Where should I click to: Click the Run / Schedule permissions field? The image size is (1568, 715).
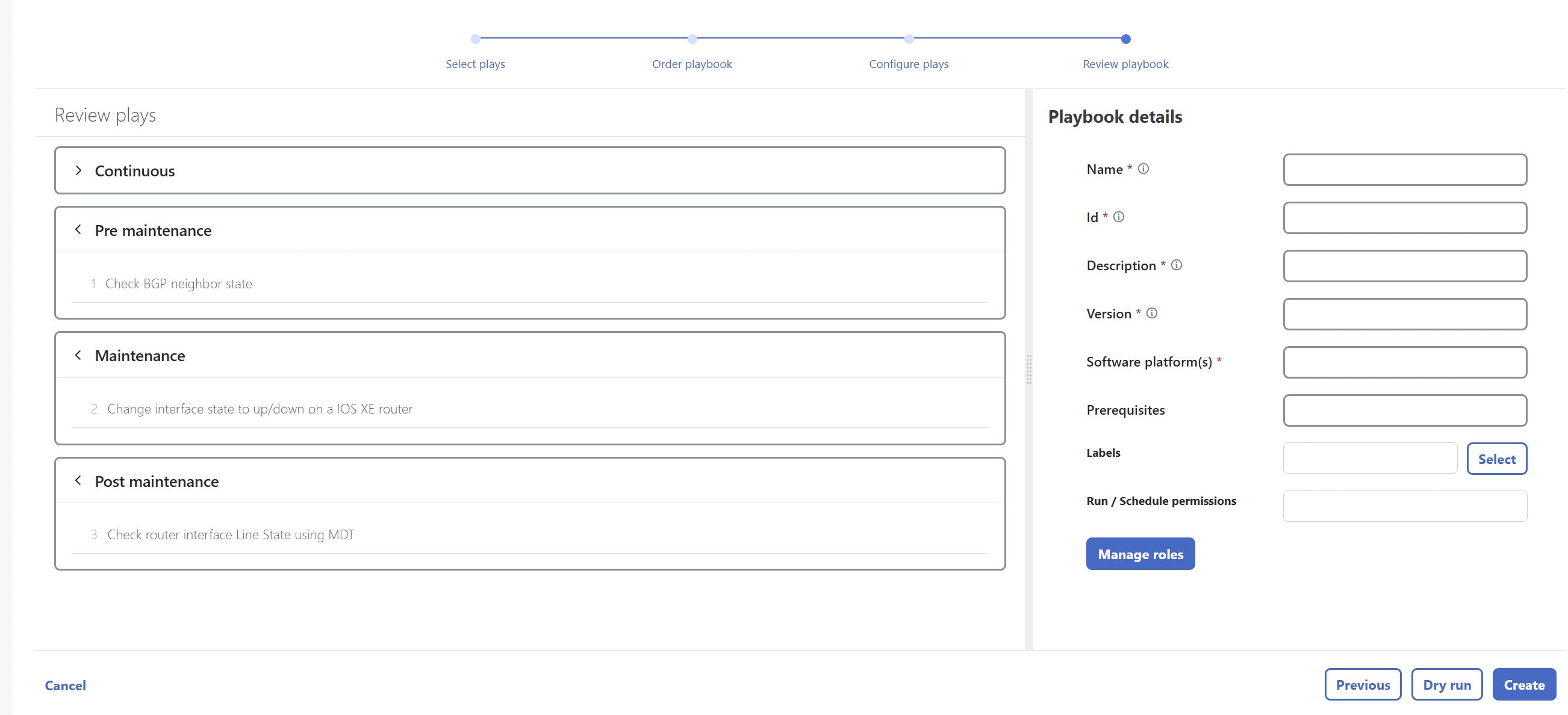[1404, 506]
